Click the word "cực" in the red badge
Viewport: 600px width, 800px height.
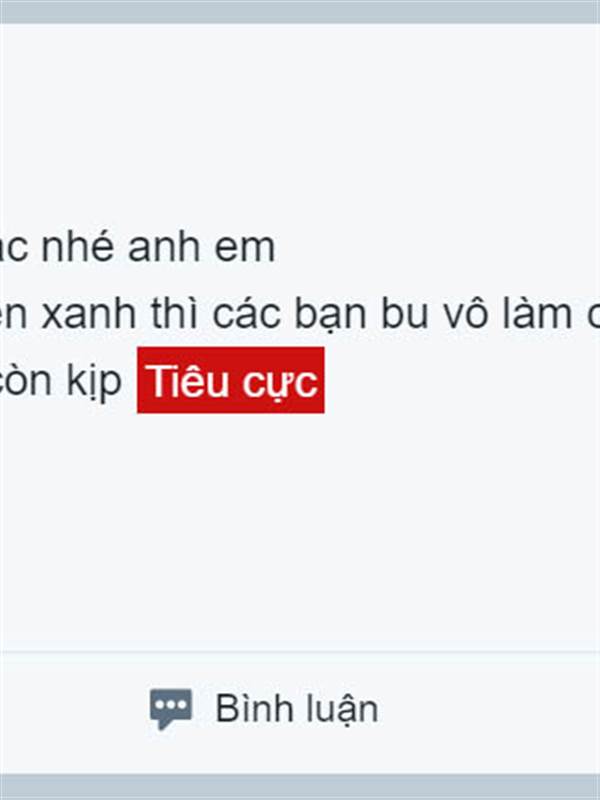click(x=280, y=384)
